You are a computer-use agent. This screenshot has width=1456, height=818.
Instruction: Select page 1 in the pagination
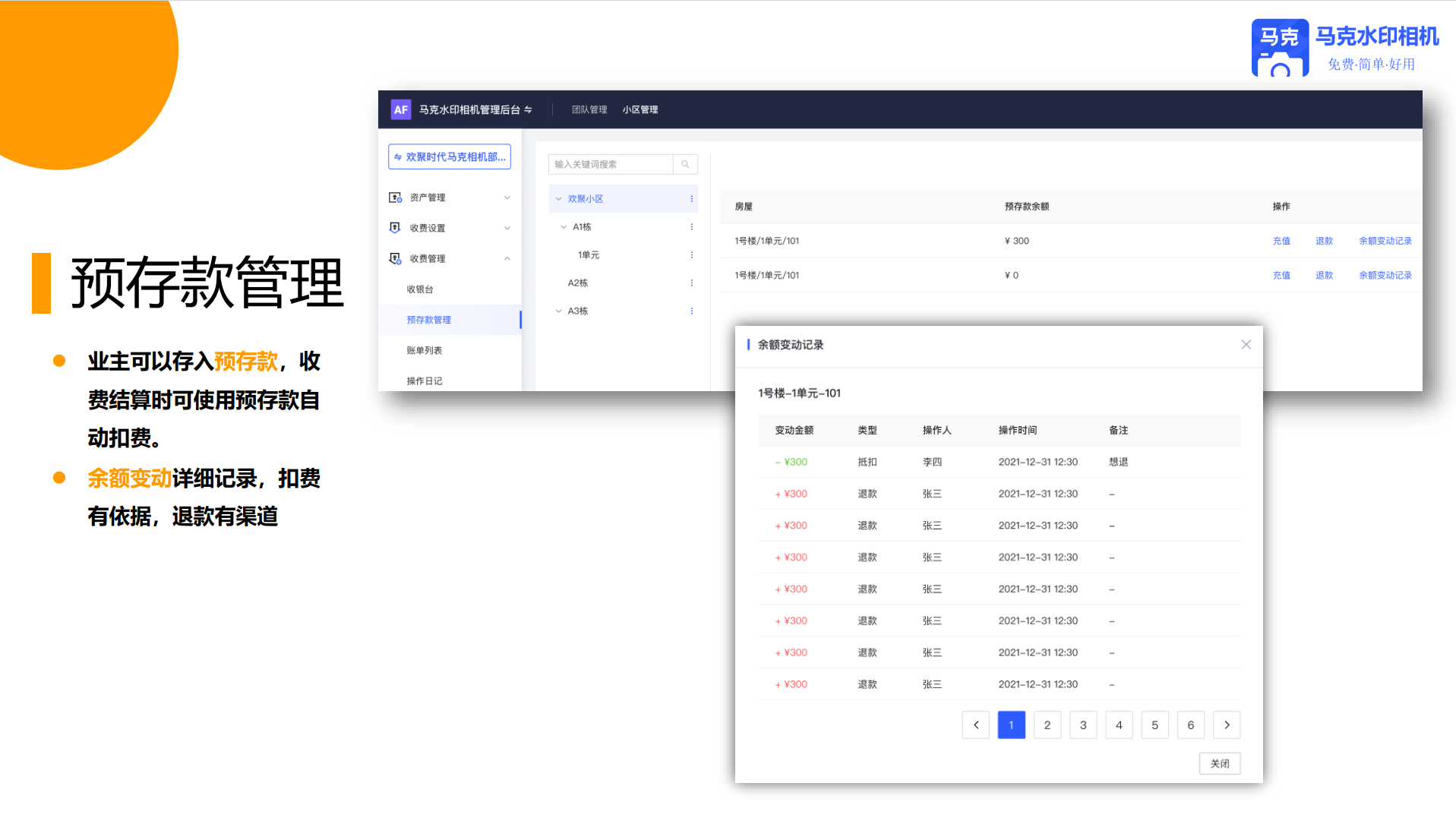click(1012, 725)
